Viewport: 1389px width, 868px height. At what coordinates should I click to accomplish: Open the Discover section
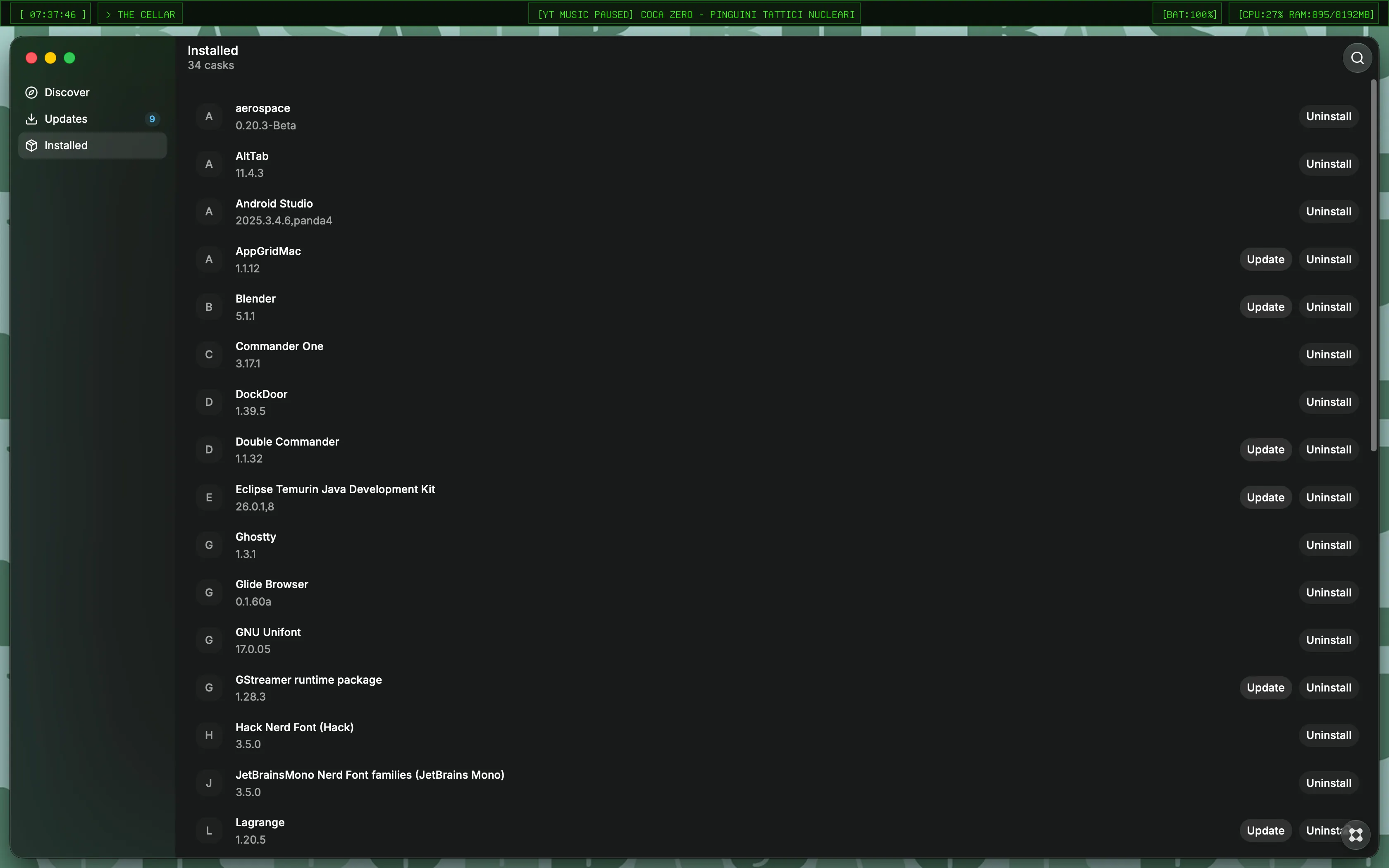point(93,93)
